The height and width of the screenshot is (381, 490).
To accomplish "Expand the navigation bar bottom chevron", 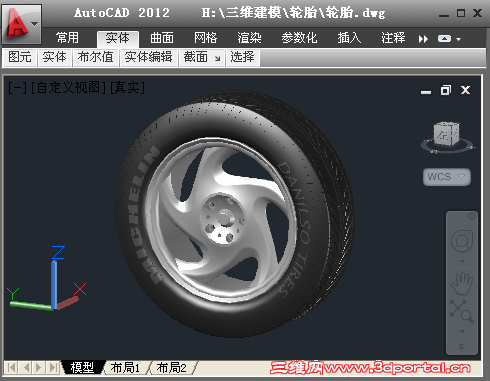I will point(462,347).
